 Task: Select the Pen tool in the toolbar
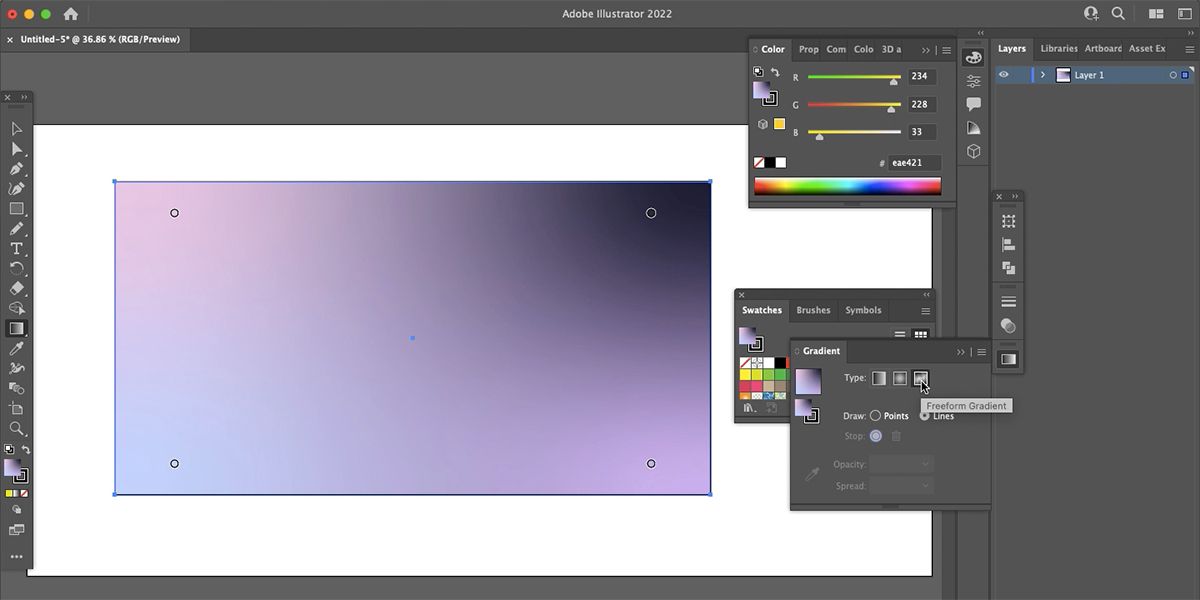pos(15,168)
